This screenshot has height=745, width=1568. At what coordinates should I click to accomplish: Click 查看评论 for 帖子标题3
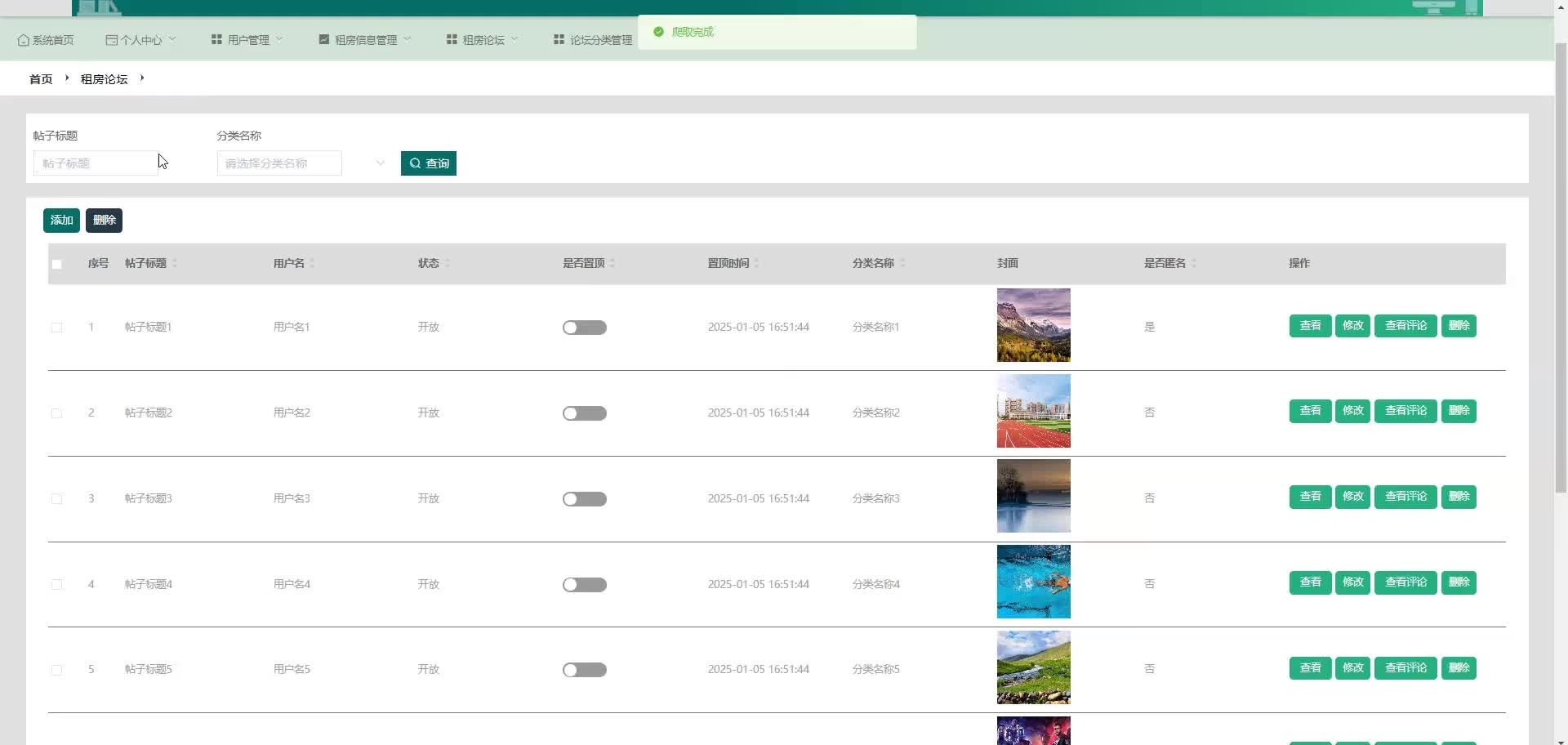pyautogui.click(x=1405, y=497)
